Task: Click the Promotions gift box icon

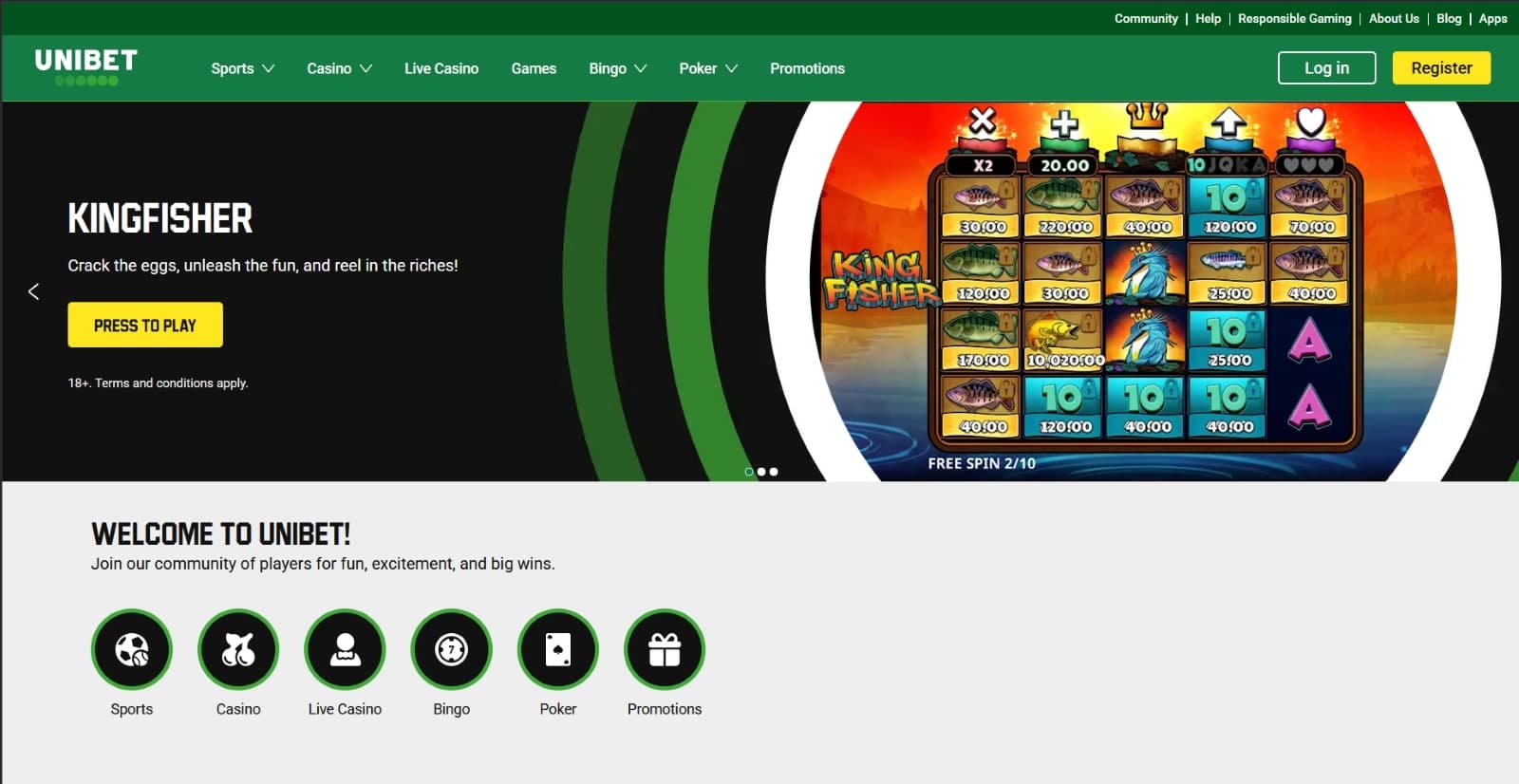Action: (x=665, y=649)
